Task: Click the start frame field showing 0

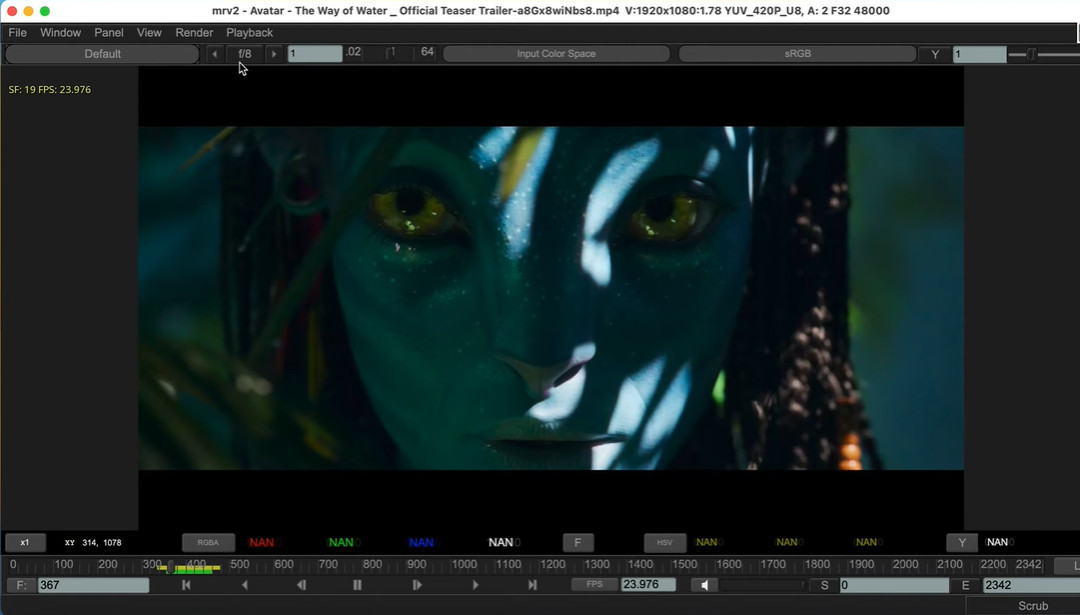Action: pyautogui.click(x=894, y=585)
